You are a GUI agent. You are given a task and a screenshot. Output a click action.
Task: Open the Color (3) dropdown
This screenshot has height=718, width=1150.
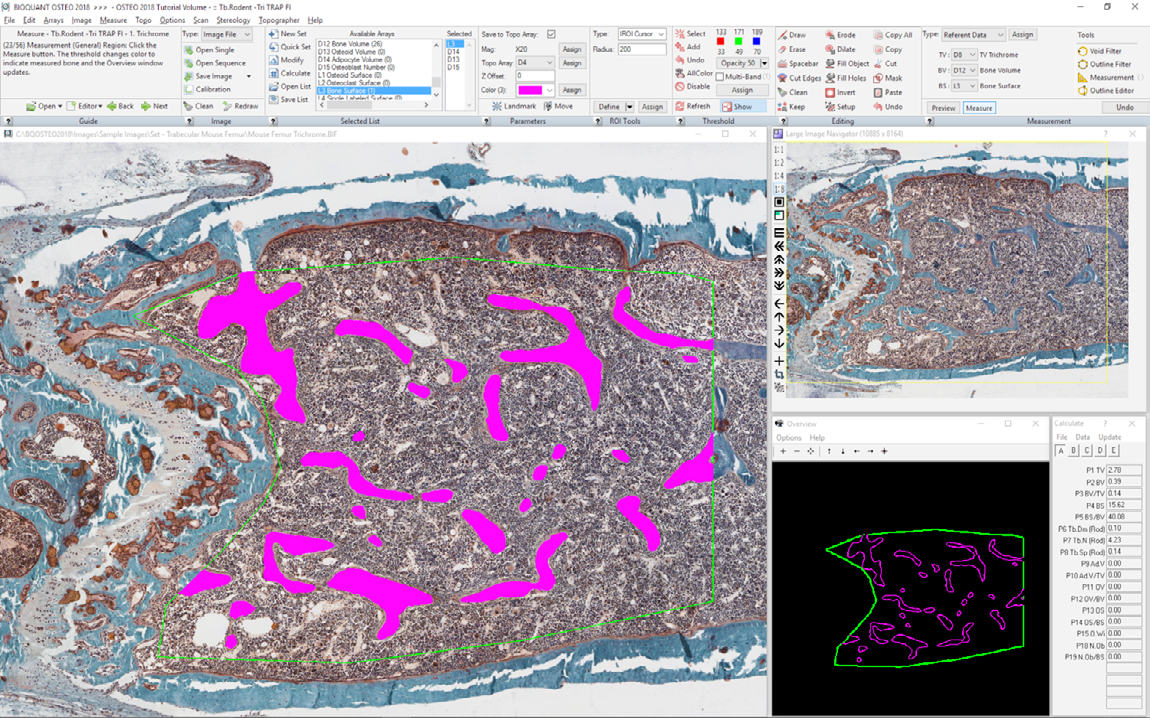tap(535, 90)
